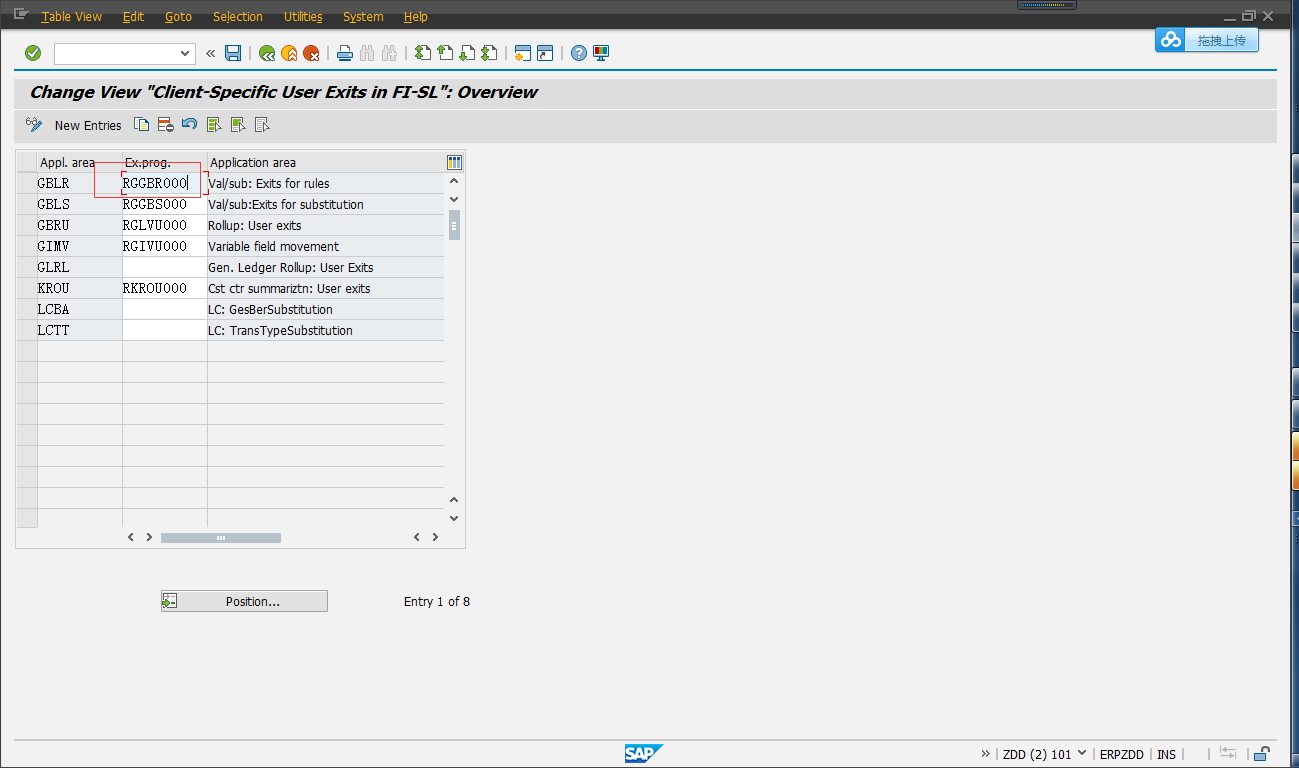Open the Goto menu
1299x768 pixels.
click(180, 16)
